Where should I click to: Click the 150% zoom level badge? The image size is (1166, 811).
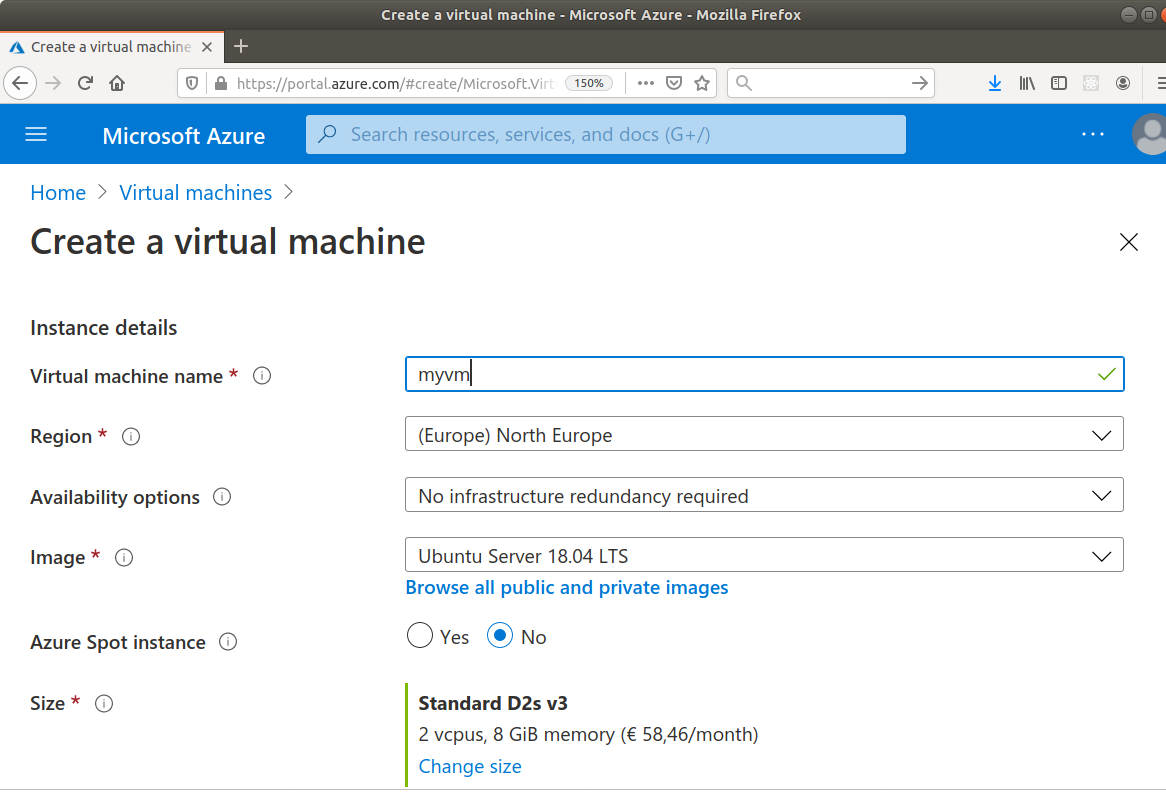(589, 83)
